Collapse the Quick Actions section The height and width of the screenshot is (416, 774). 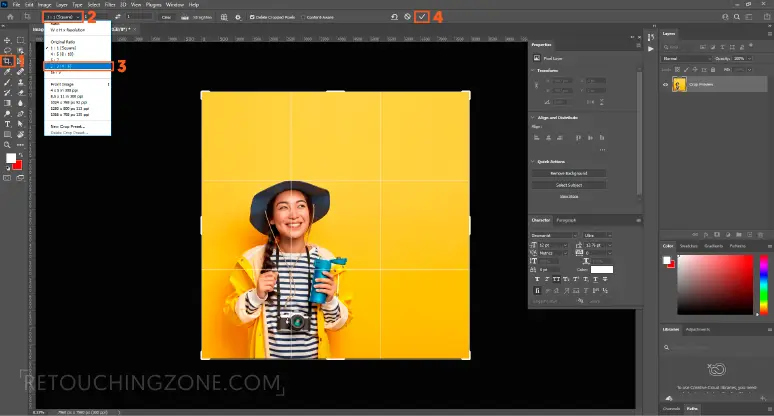(533, 161)
